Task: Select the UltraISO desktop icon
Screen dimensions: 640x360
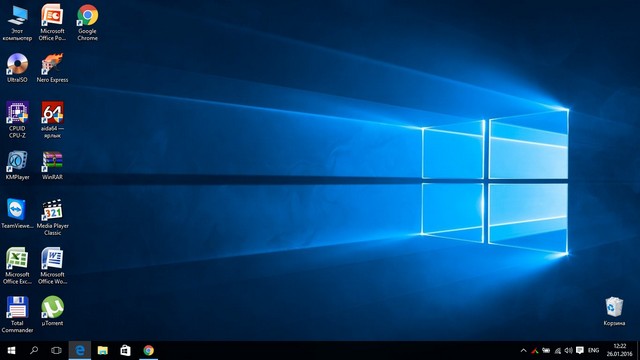Action: coord(17,68)
